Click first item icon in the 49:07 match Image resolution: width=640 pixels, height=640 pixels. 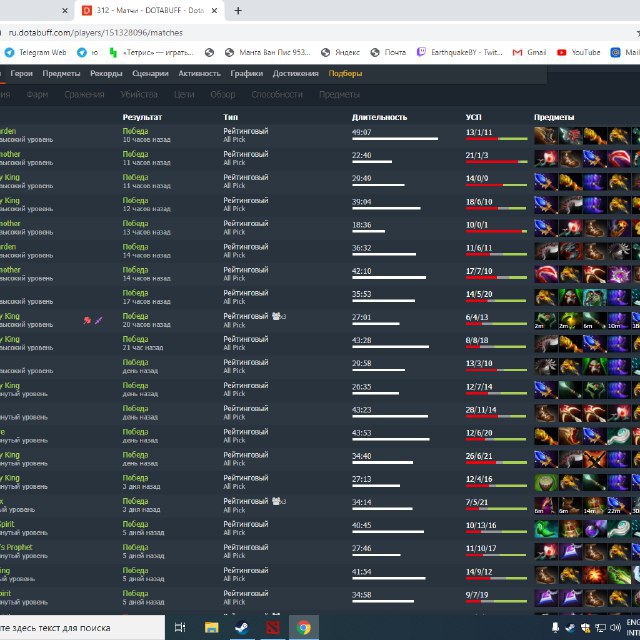(x=546, y=136)
